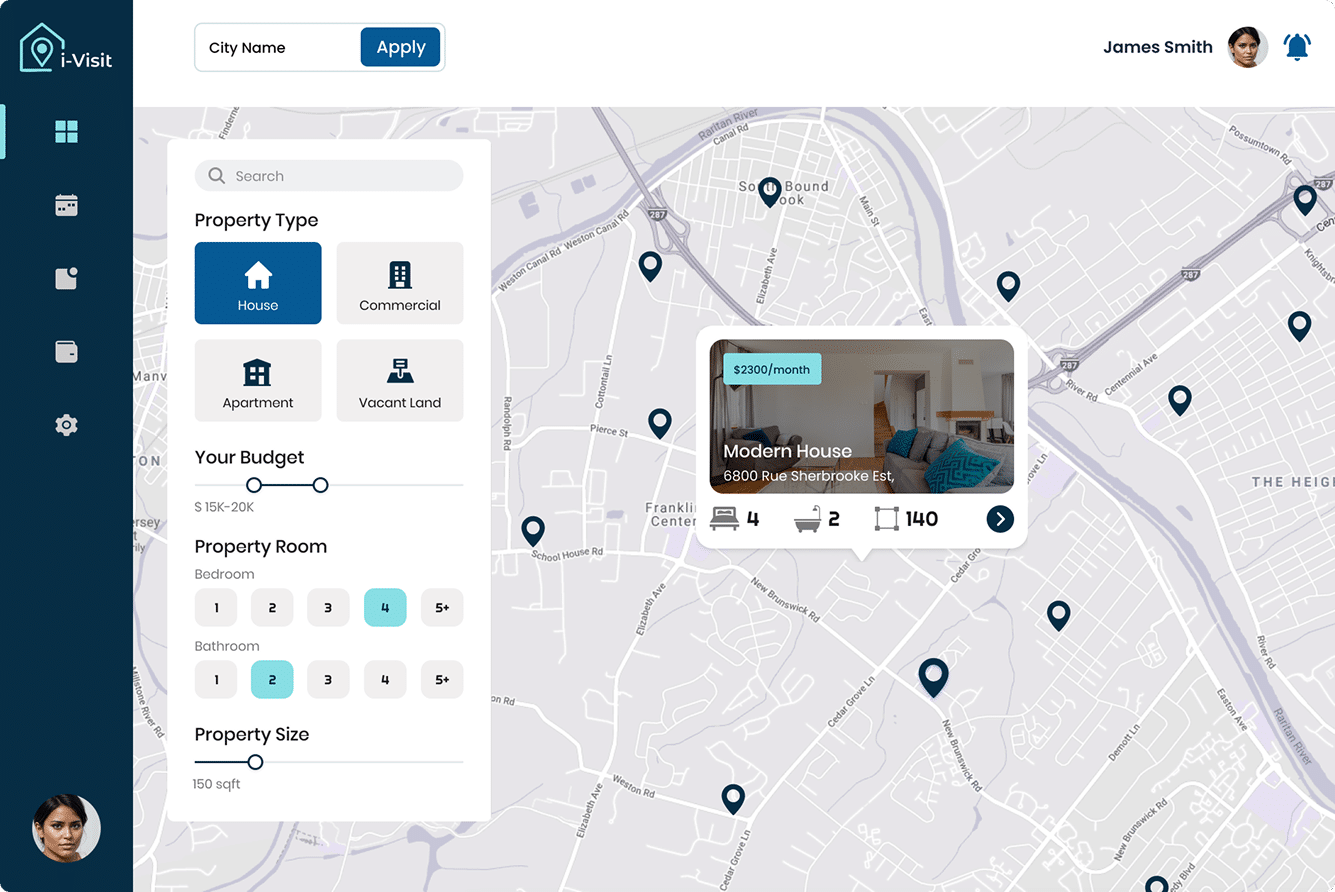Click the map pin directly below the Cedar Grove label
1335x892 pixels.
point(1058,615)
